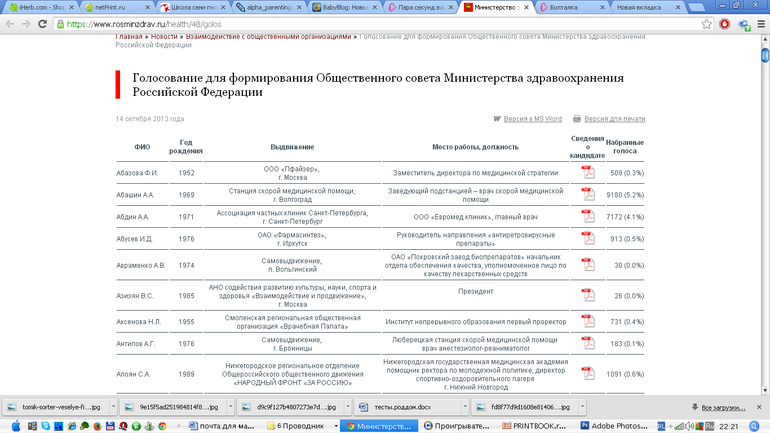Expand options for fd8f77d9d1608e81406 download

click(x=582, y=407)
